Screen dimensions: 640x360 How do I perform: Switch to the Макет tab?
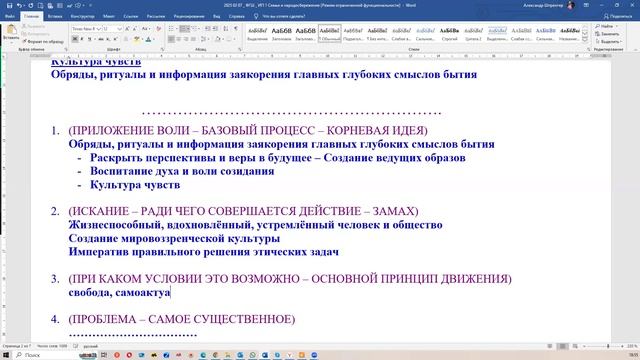pyautogui.click(x=109, y=16)
